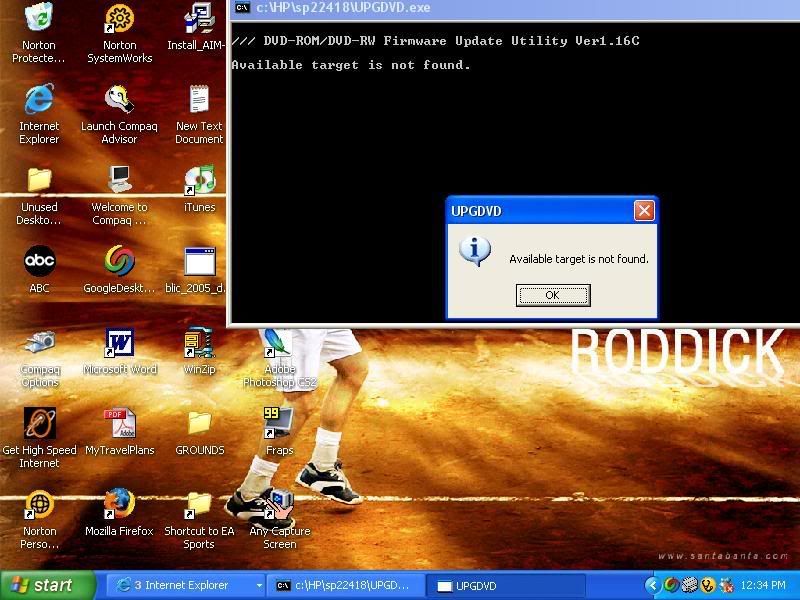Screen dimensions: 800x600
Task: Open the Windows Start menu
Action: [48, 585]
